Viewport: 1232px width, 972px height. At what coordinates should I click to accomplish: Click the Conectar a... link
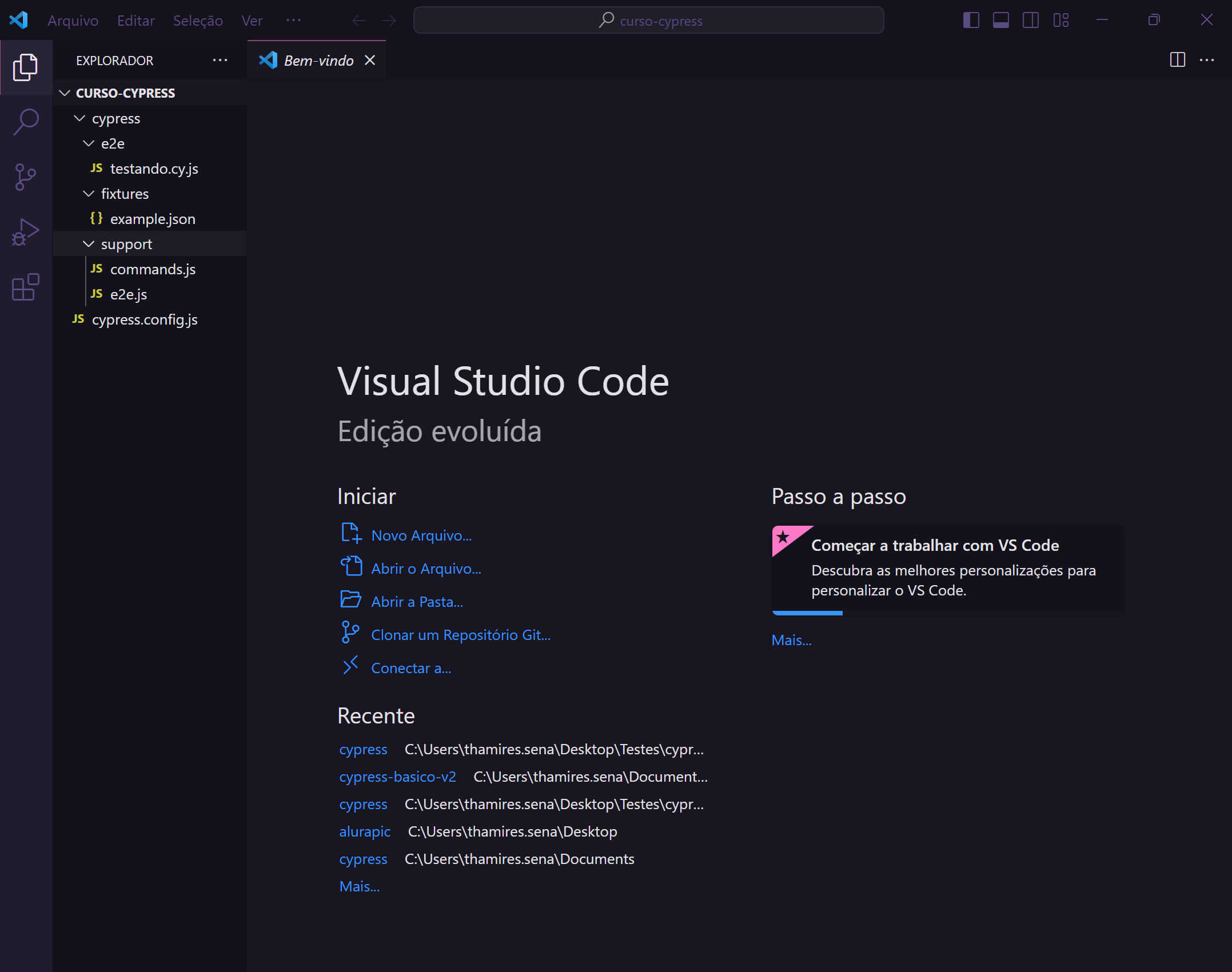pos(411,668)
